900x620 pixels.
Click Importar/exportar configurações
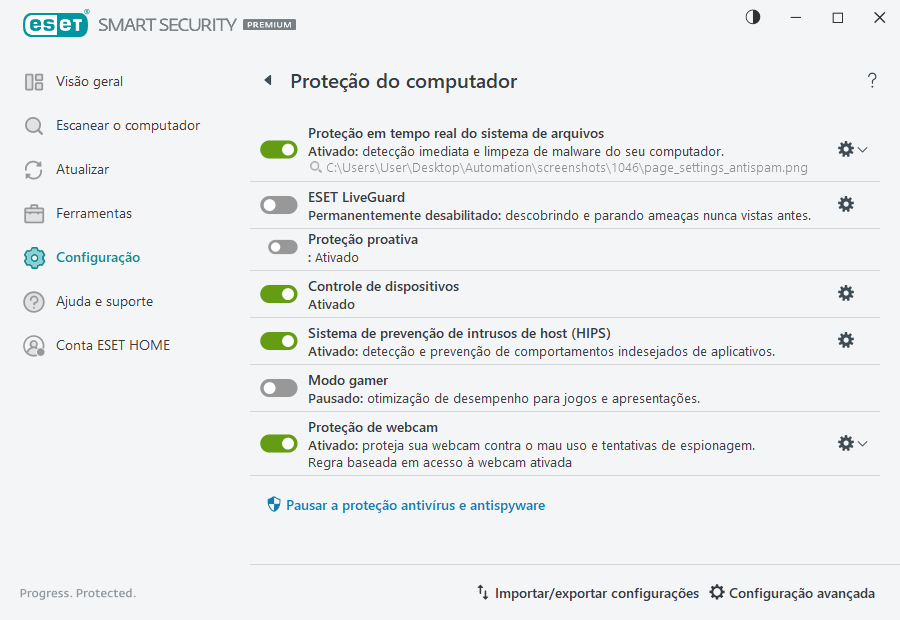[588, 592]
